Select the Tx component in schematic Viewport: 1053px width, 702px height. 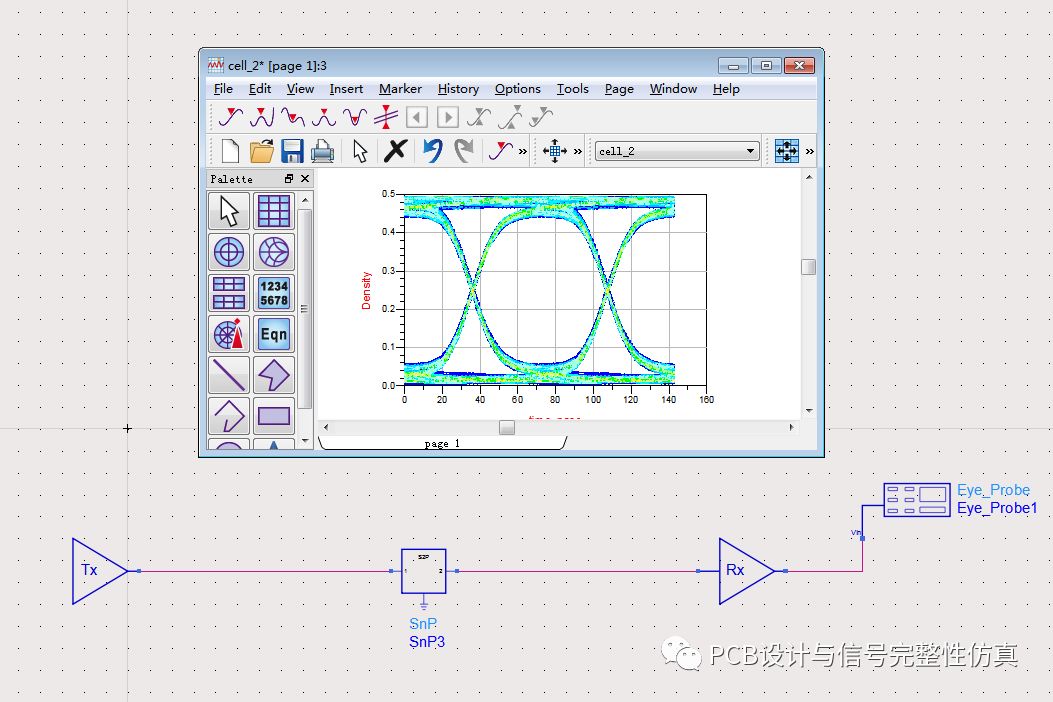pos(99,571)
